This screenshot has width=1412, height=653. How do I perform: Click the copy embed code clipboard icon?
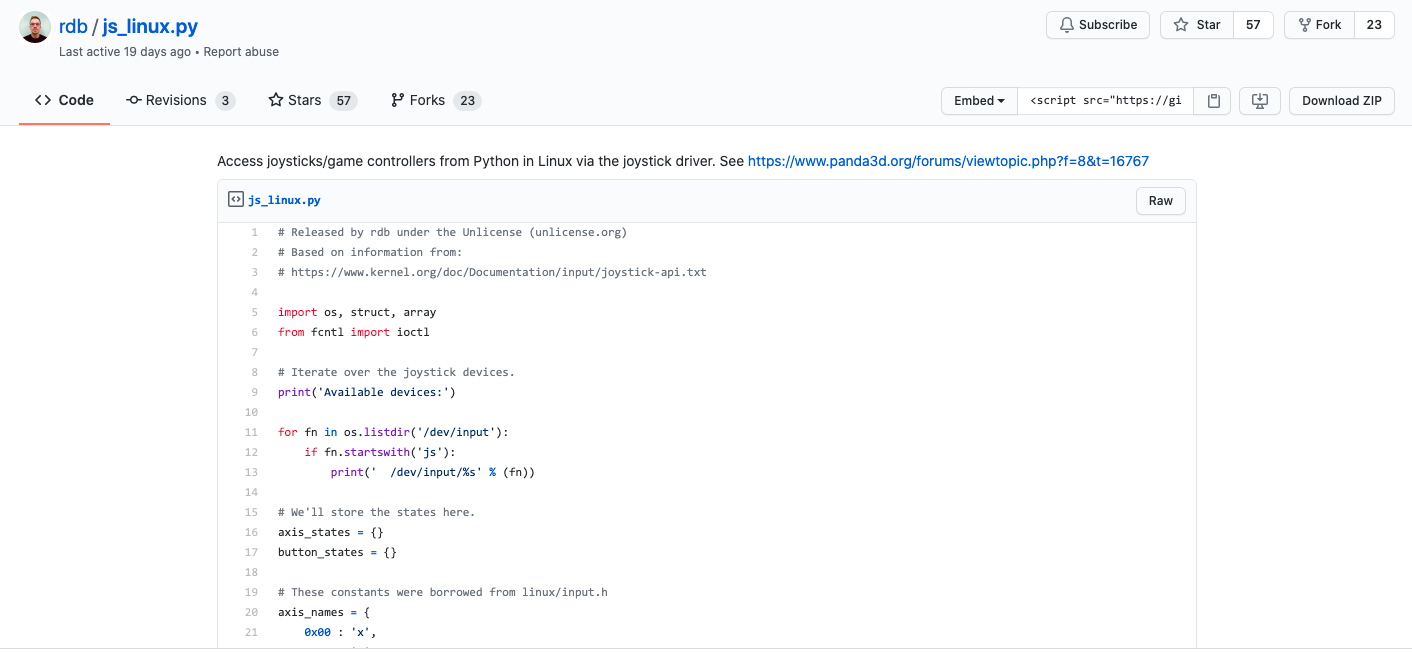(x=1213, y=101)
